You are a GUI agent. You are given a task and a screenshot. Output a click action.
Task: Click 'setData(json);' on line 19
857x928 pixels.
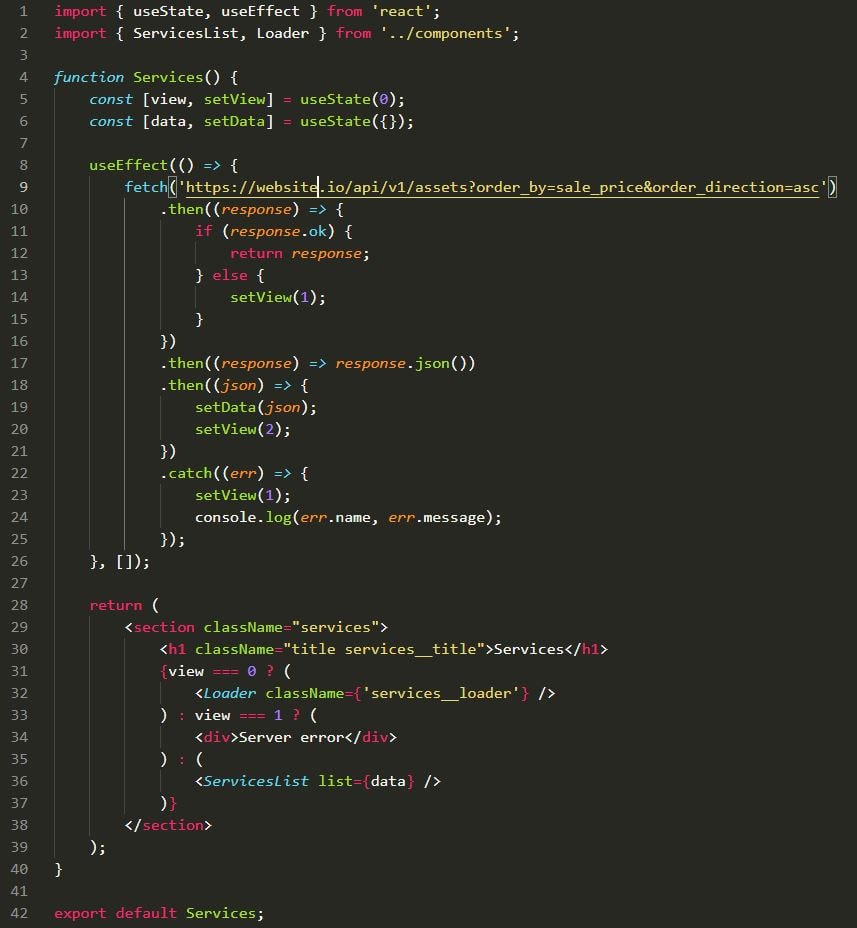click(x=256, y=407)
